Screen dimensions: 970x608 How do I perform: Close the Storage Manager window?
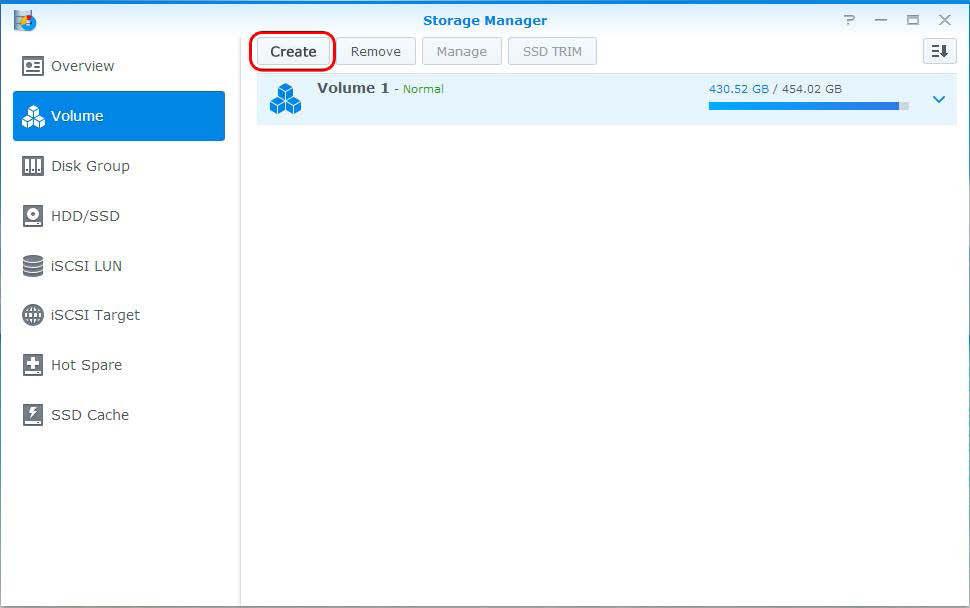click(x=945, y=20)
